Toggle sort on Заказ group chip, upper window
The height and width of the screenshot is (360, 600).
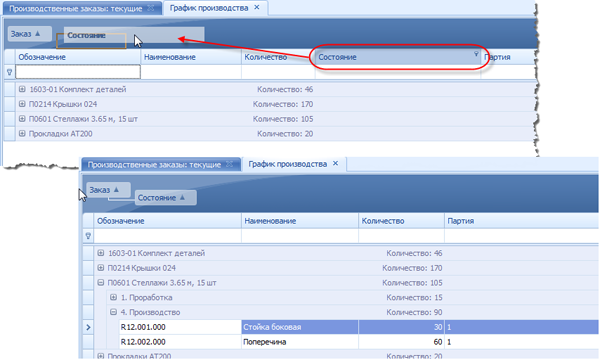[29, 34]
